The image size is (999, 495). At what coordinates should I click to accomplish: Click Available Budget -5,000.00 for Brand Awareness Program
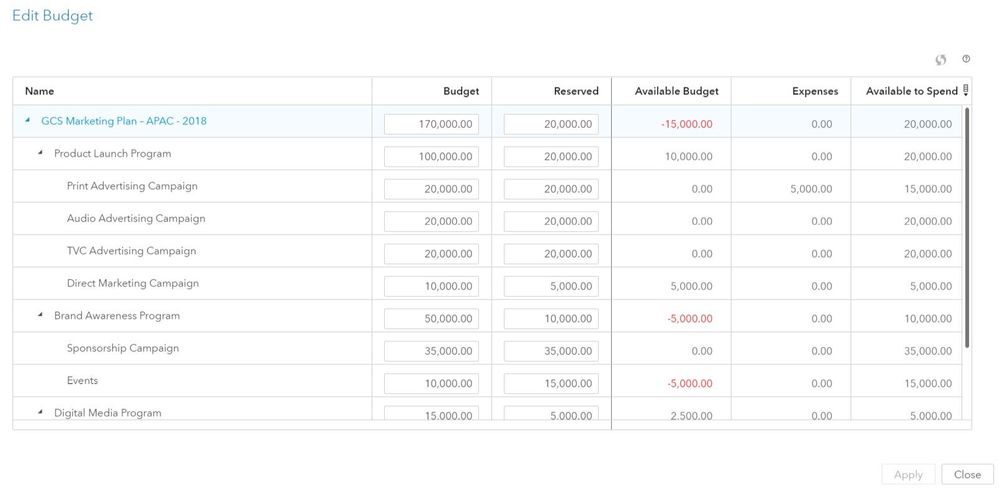(690, 319)
